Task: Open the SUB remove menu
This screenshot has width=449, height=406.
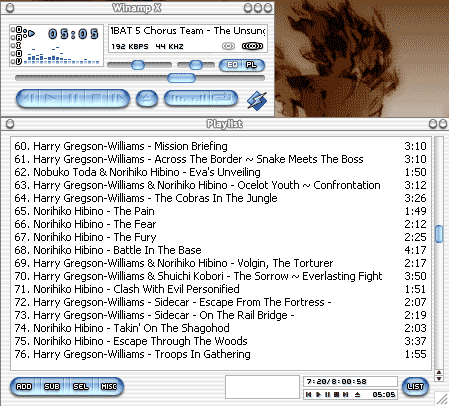Action: 52,386
